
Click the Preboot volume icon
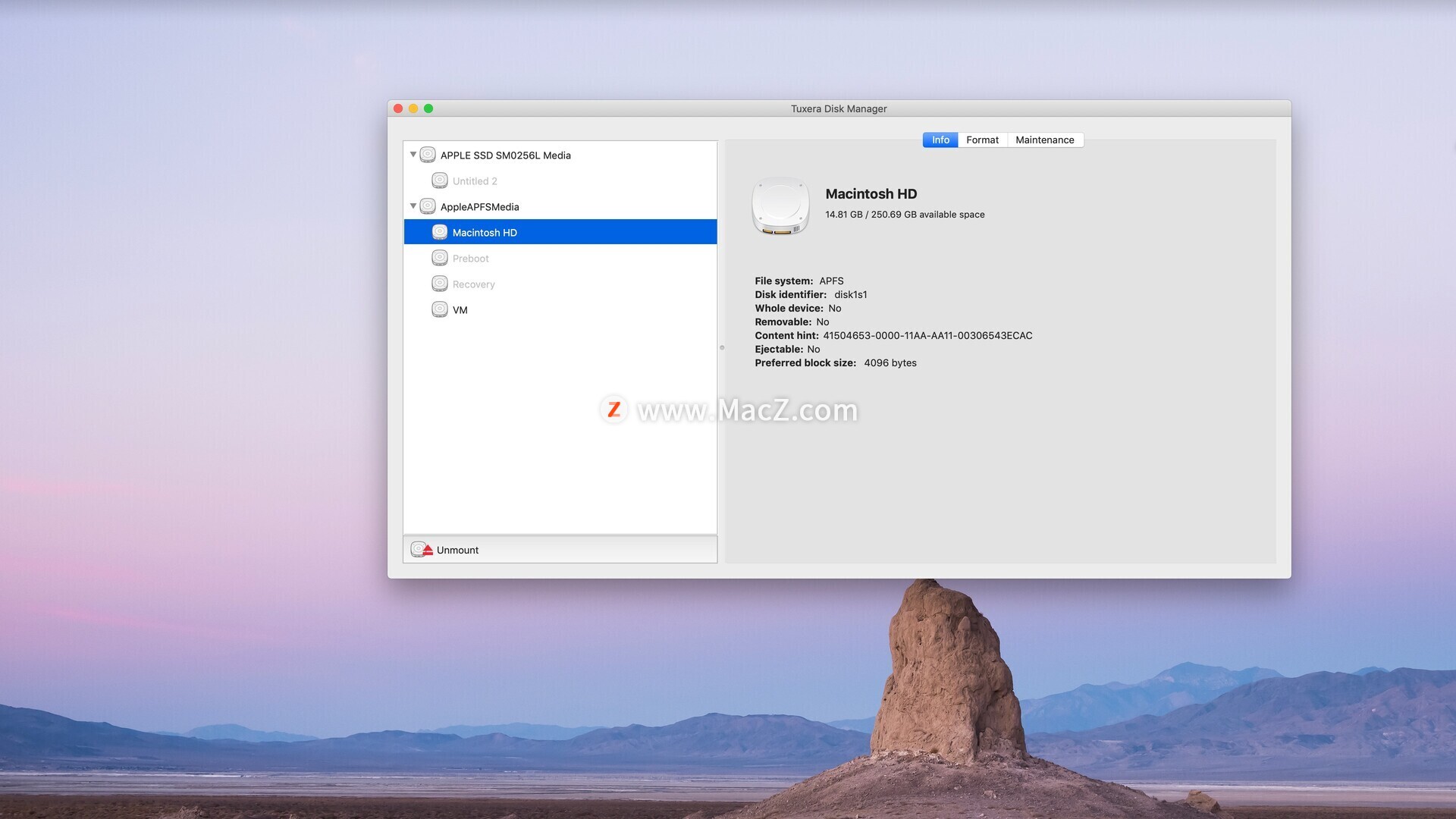point(440,258)
